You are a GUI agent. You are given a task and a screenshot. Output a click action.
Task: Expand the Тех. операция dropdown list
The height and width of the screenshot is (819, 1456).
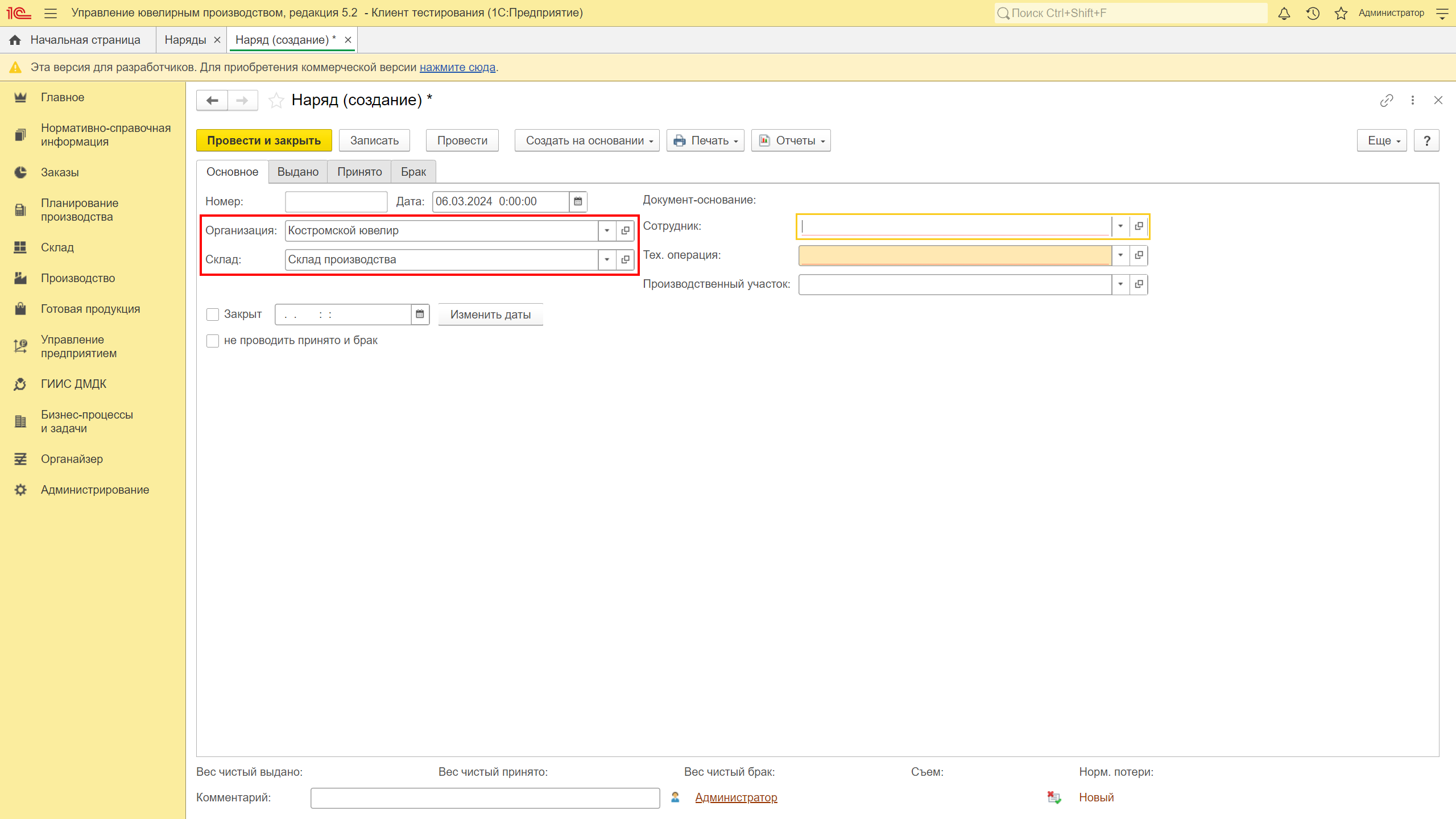(x=1120, y=255)
